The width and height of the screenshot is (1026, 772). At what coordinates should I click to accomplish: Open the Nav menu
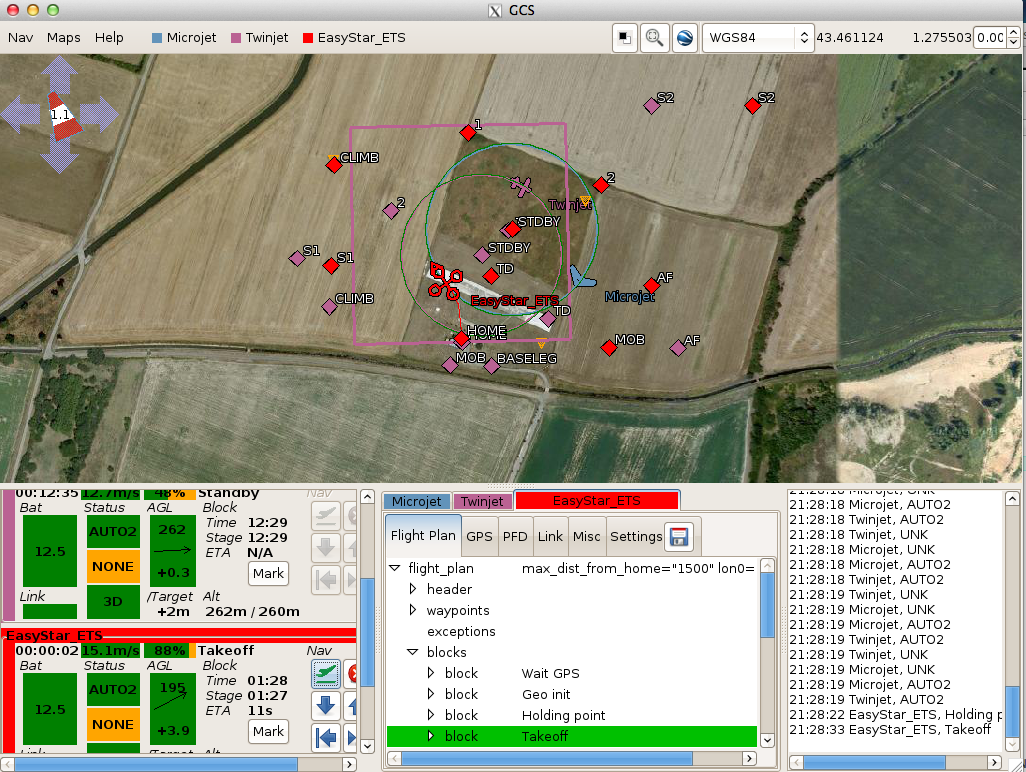20,38
